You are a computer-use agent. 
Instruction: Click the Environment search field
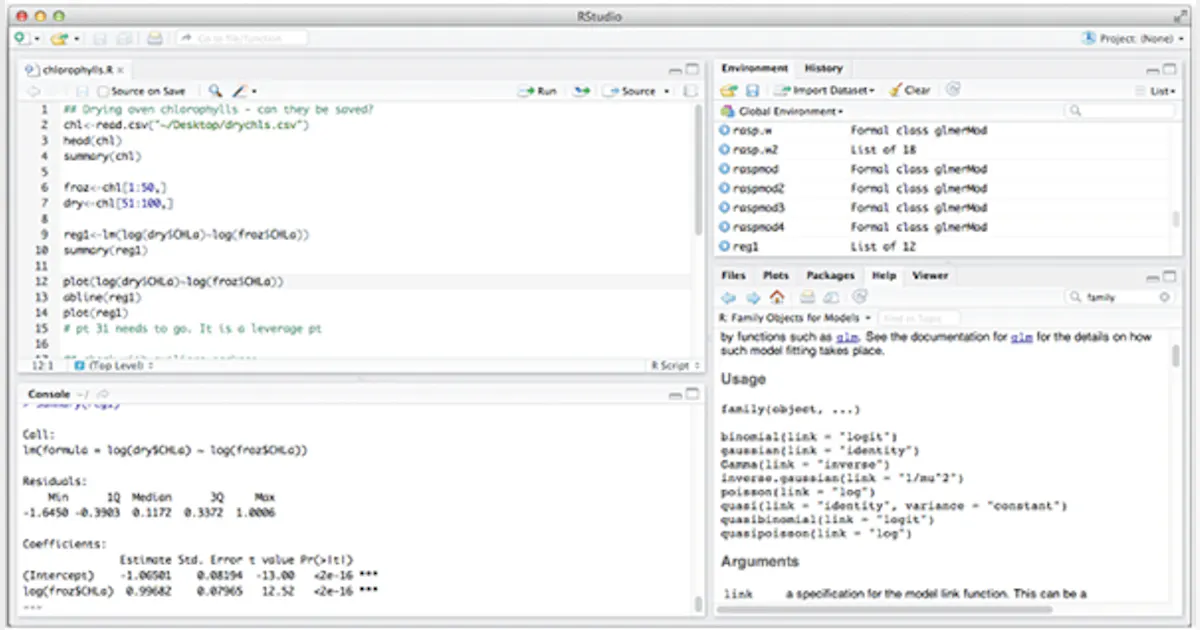pyautogui.click(x=1119, y=111)
